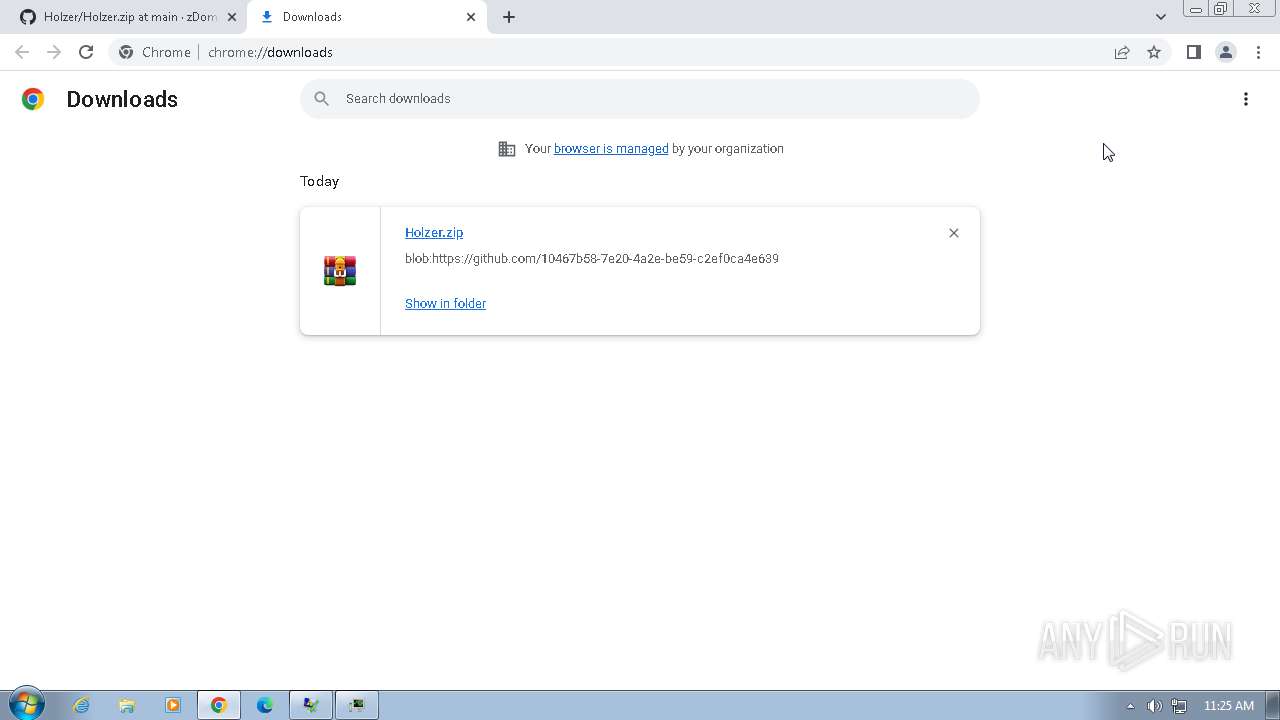Screen dimensions: 1280x720
Task: Open the checkmark app in taskbar
Action: click(311, 705)
